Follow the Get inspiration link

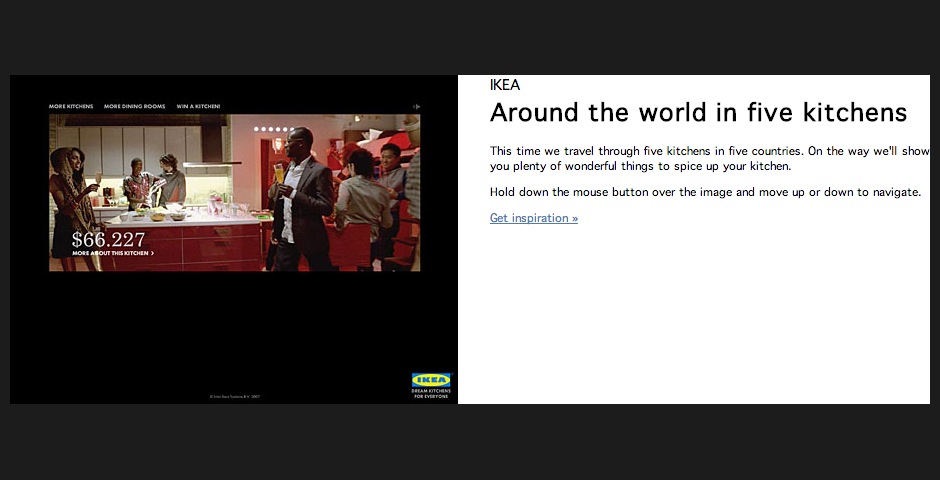534,218
